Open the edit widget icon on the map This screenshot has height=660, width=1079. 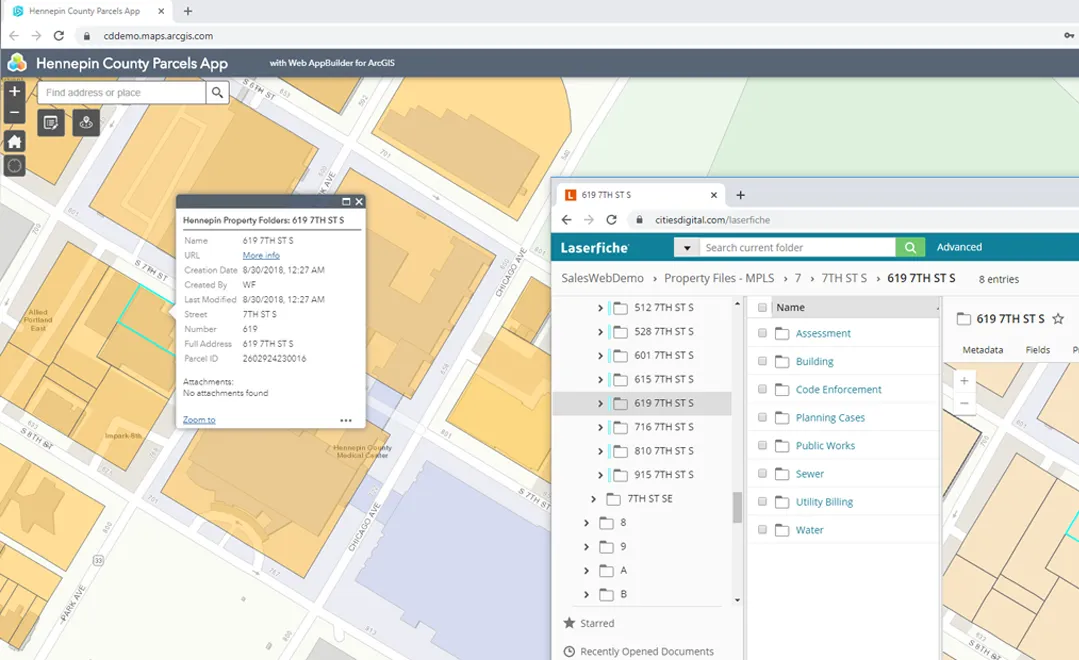click(51, 123)
